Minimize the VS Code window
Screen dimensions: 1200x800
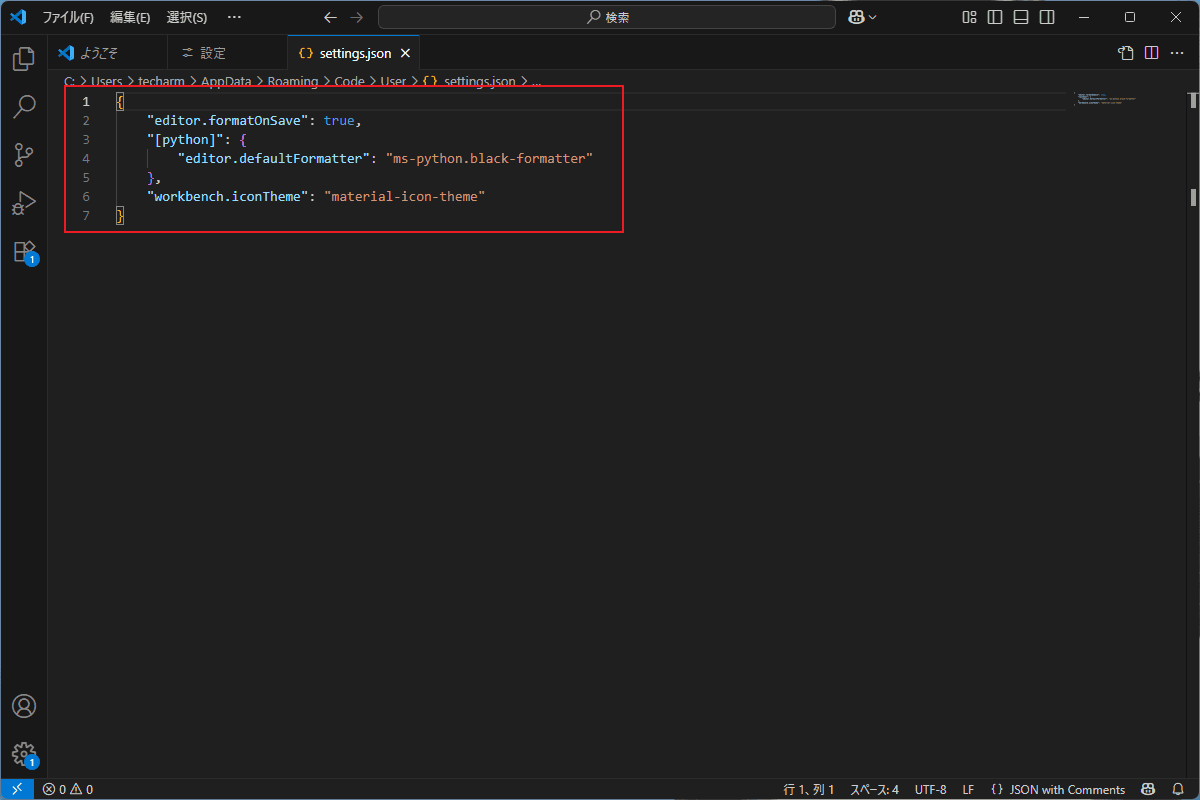coord(1084,17)
